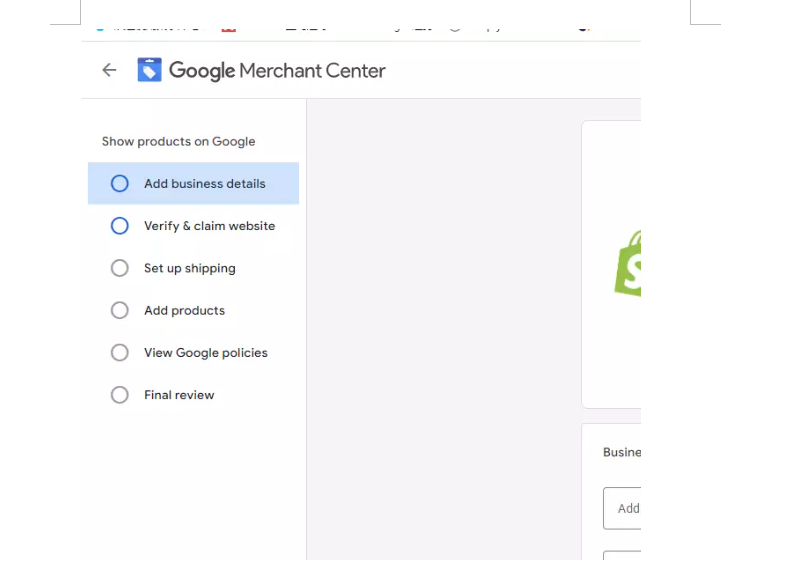The width and height of the screenshot is (795, 586).
Task: Go to the Final review step
Action: [193, 395]
